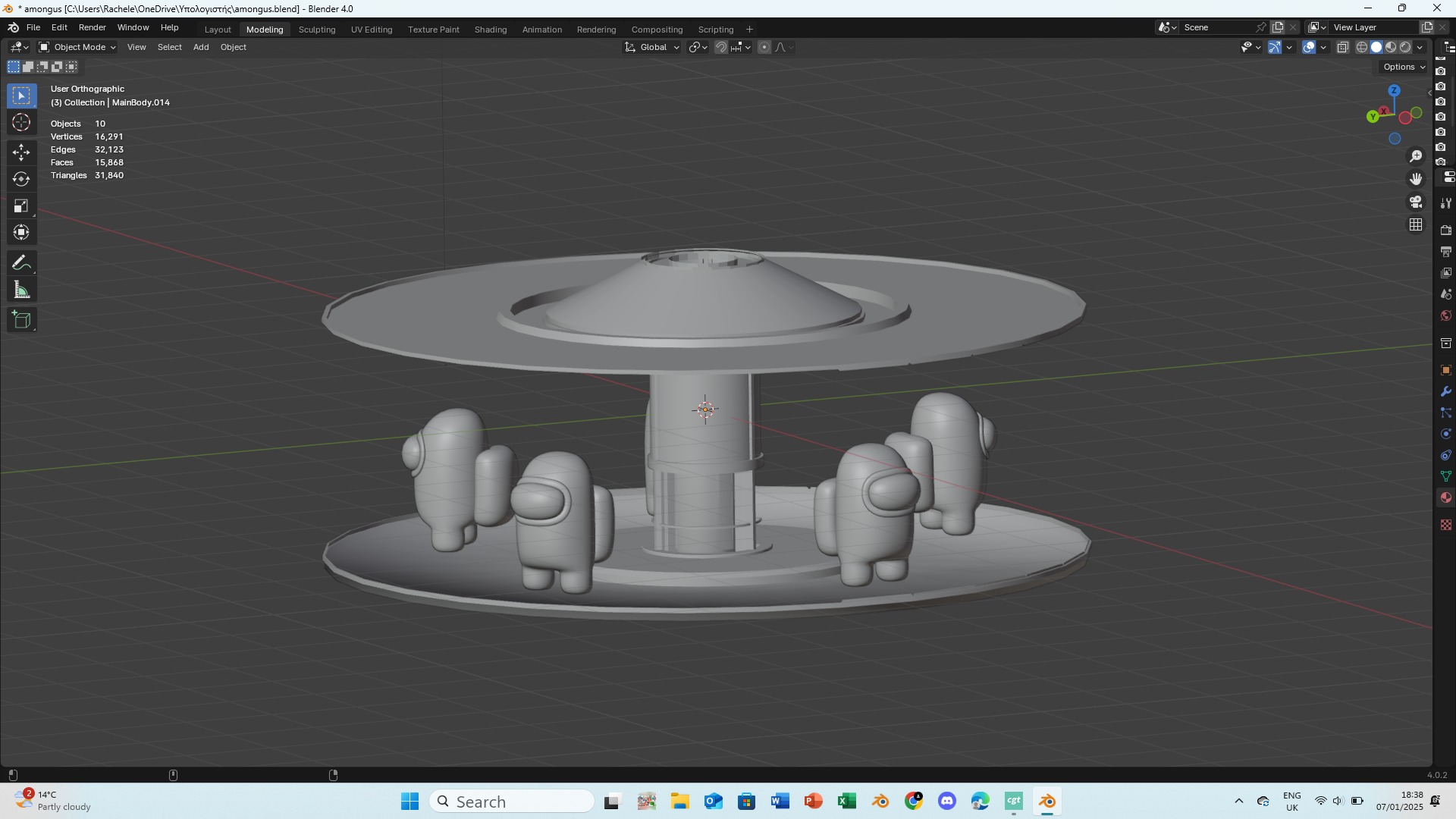Image resolution: width=1456 pixels, height=819 pixels.
Task: Click the new scene button
Action: pyautogui.click(x=1279, y=27)
